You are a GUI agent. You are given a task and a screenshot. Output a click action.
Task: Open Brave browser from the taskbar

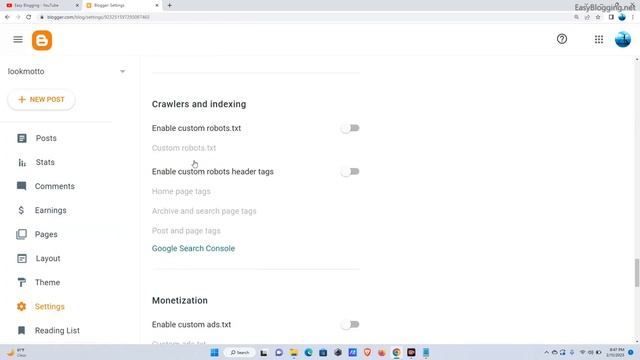(367, 353)
